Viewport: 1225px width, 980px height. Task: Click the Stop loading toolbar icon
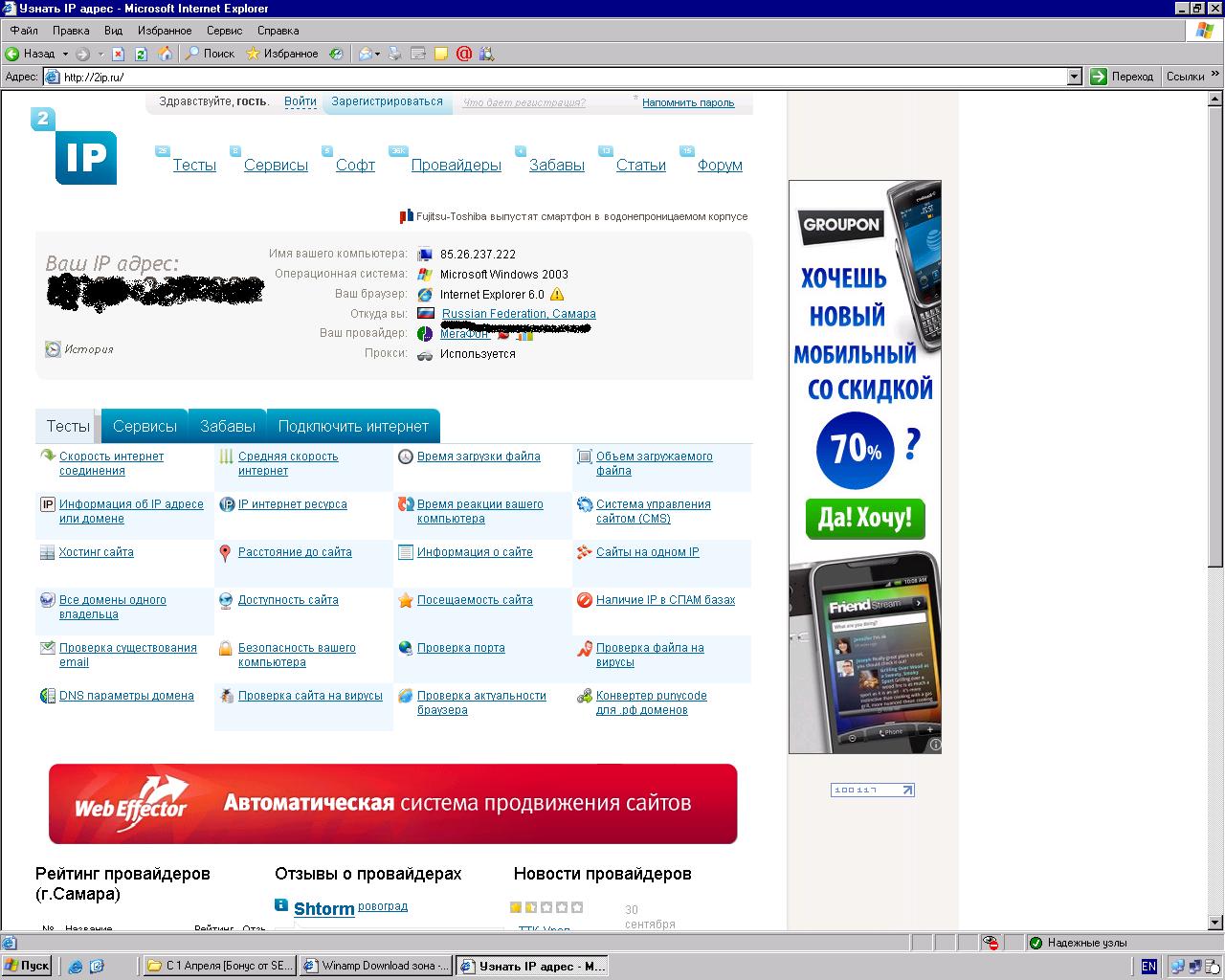point(119,54)
